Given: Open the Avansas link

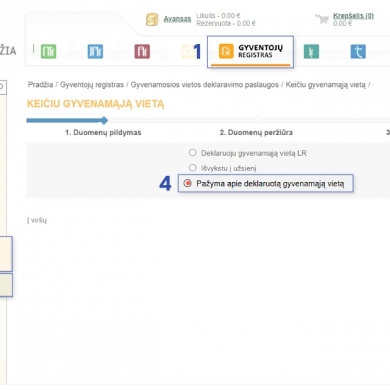Looking at the screenshot, I should tap(177, 19).
